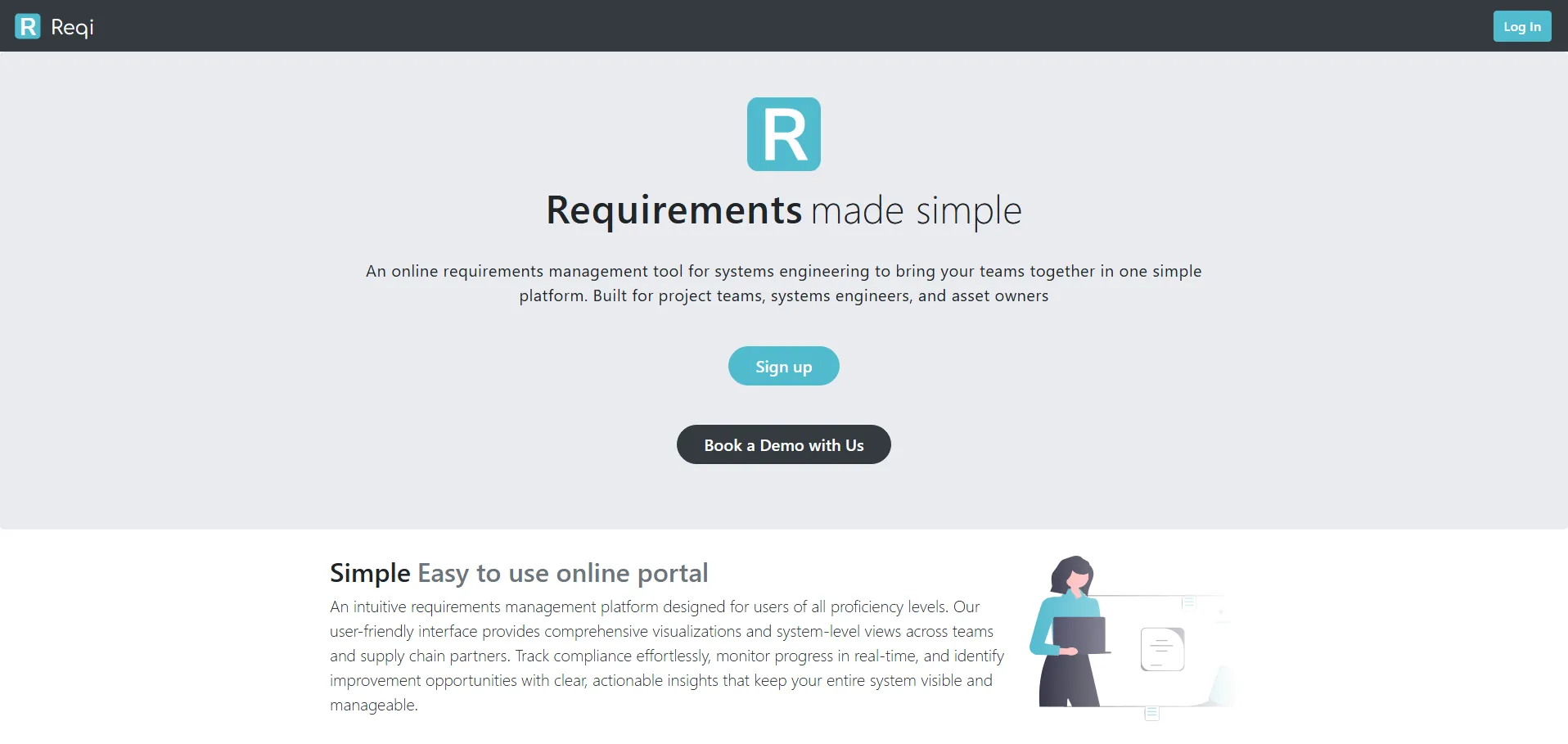The width and height of the screenshot is (1568, 744).
Task: Click the 'made simple' headline text
Action: [916, 211]
